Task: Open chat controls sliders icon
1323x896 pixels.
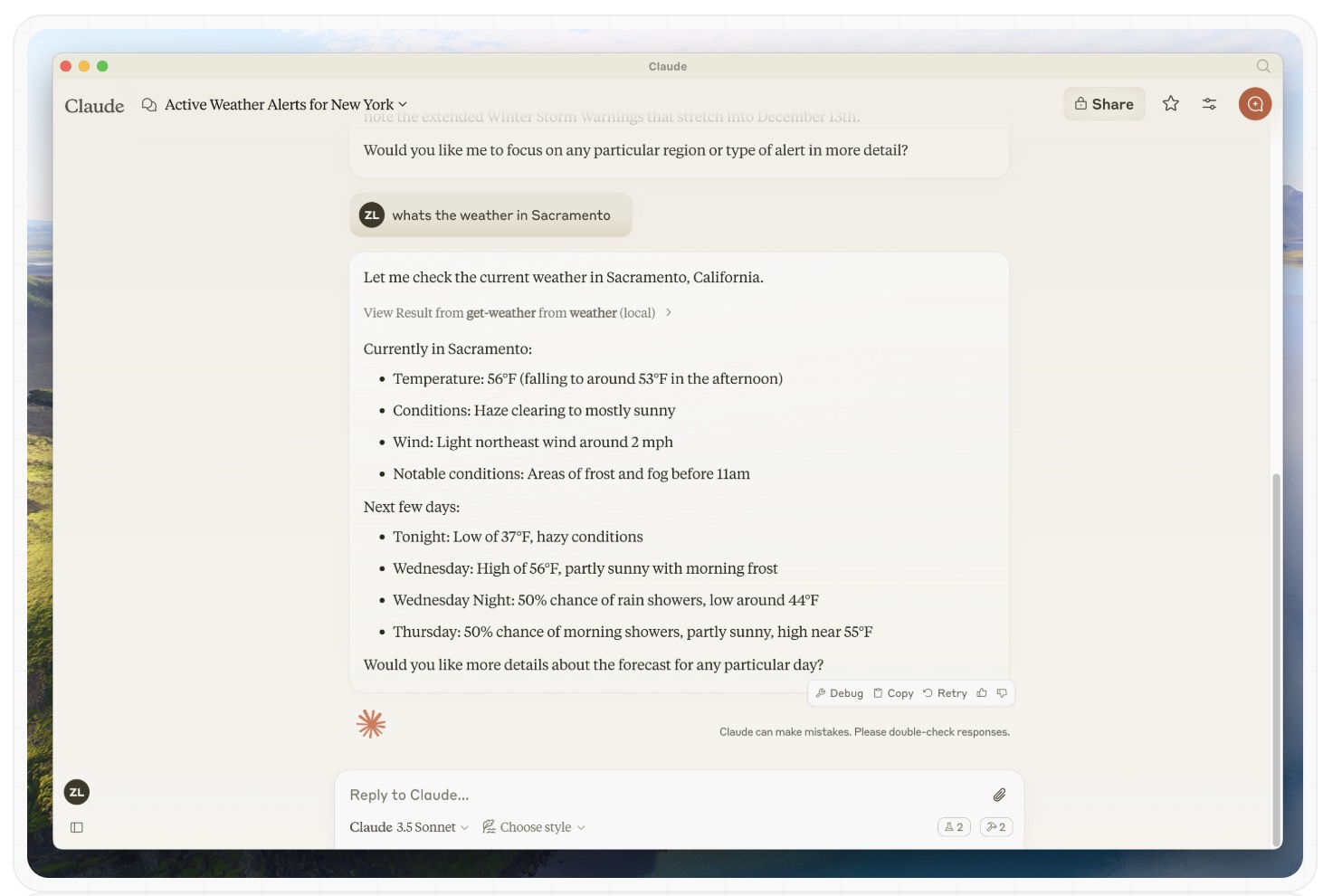Action: 1209,104
